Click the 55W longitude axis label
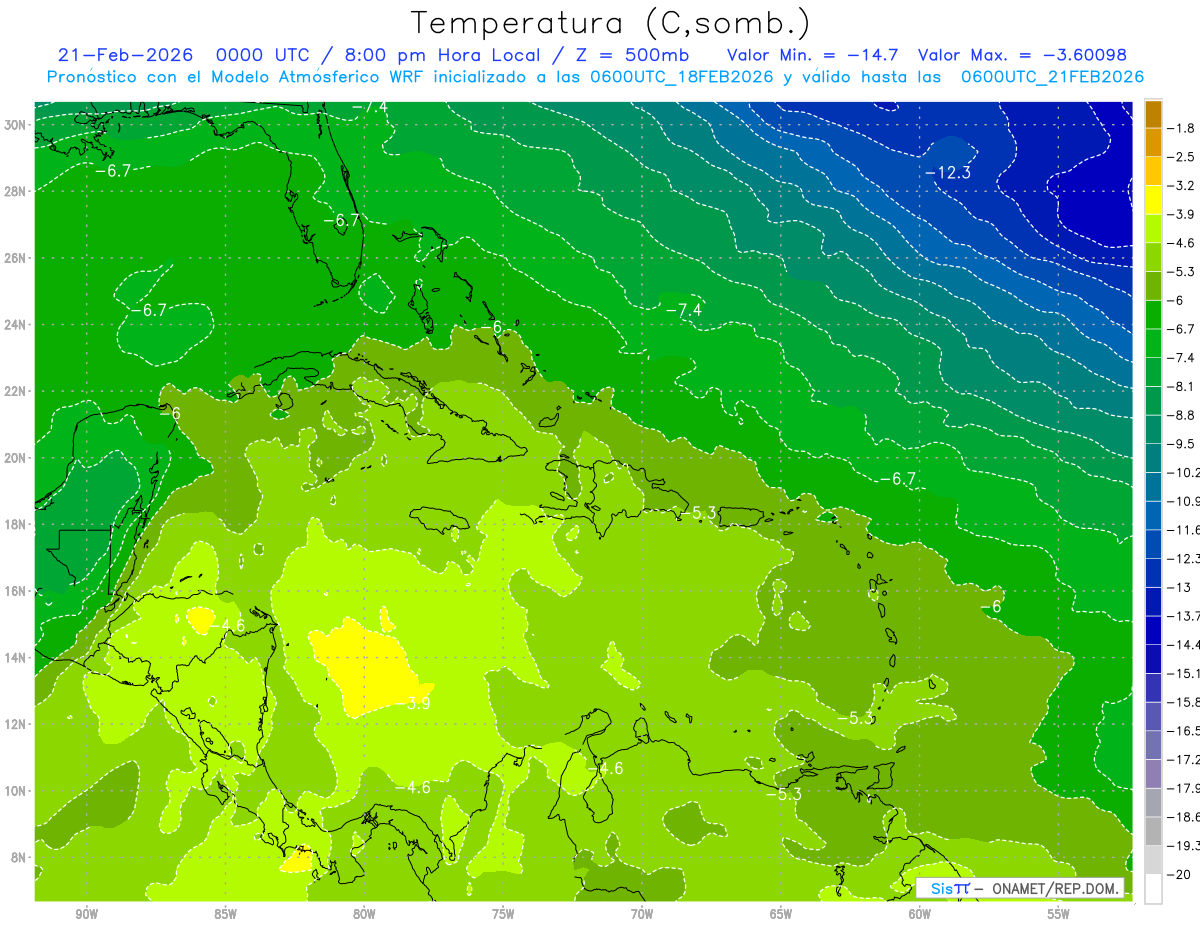 click(x=1058, y=914)
